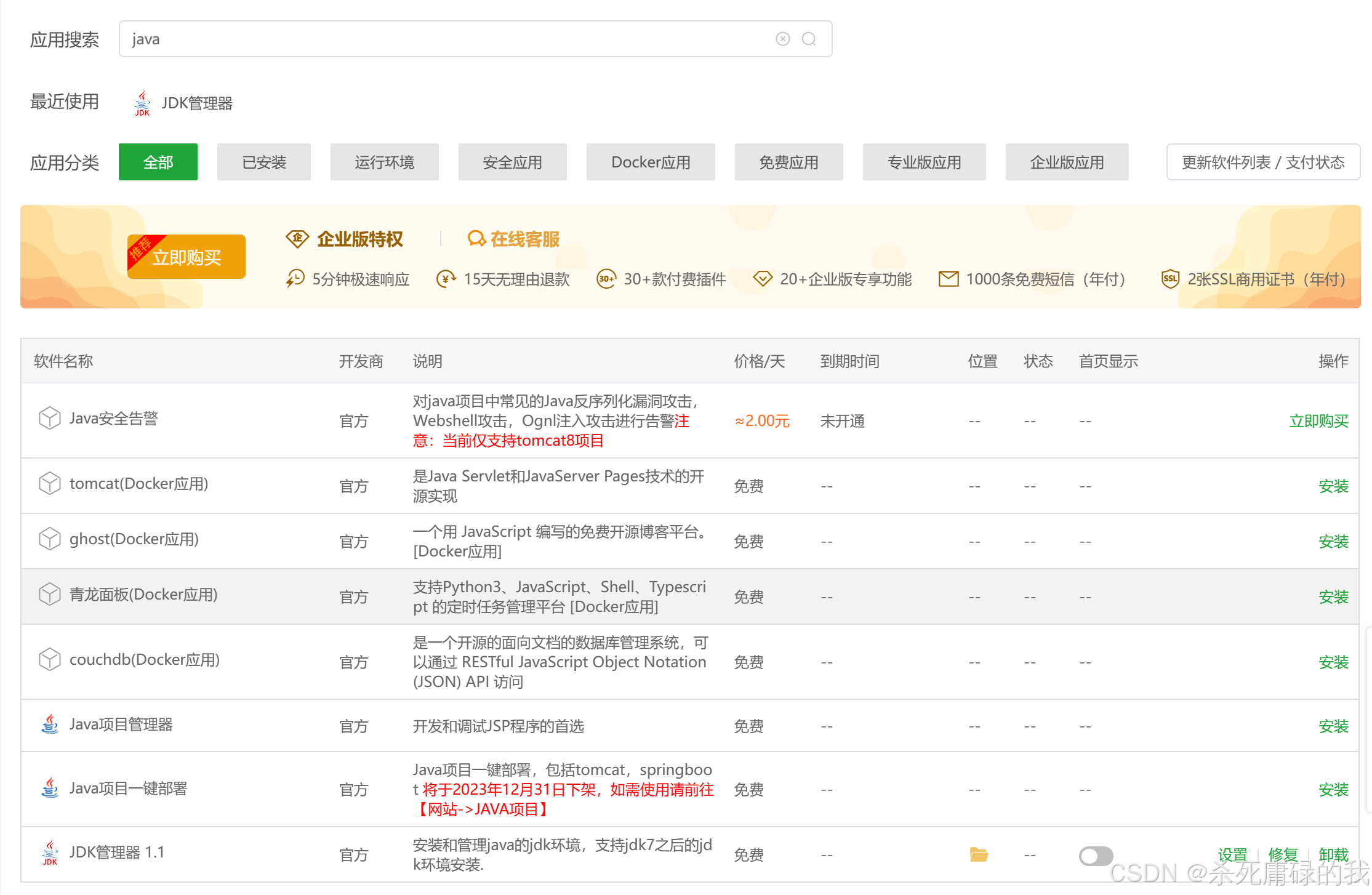
Task: Click Java安全告警 cube icon
Action: point(49,418)
